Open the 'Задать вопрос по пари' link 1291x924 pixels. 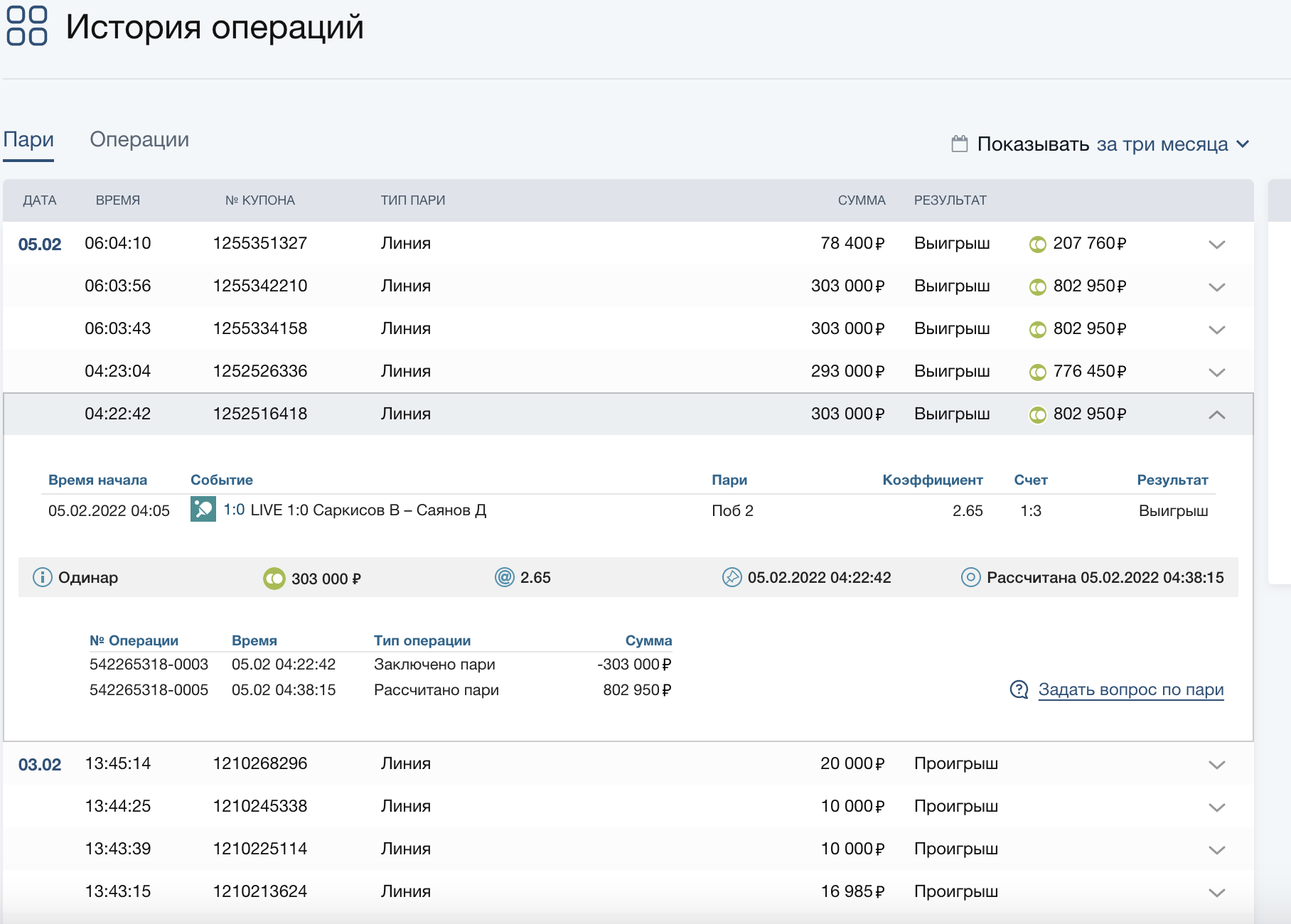1130,689
